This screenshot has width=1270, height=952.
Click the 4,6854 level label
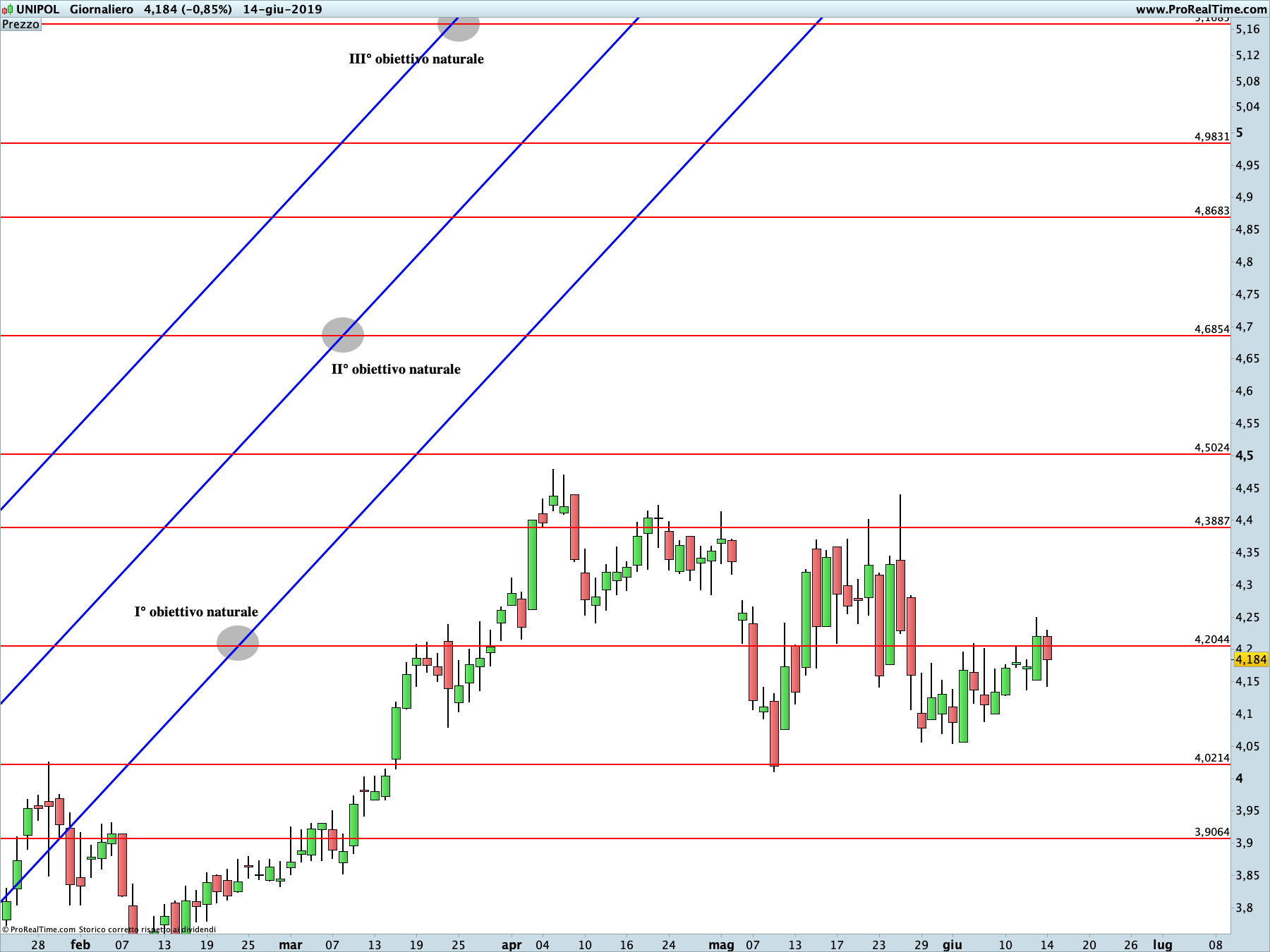coord(1212,329)
